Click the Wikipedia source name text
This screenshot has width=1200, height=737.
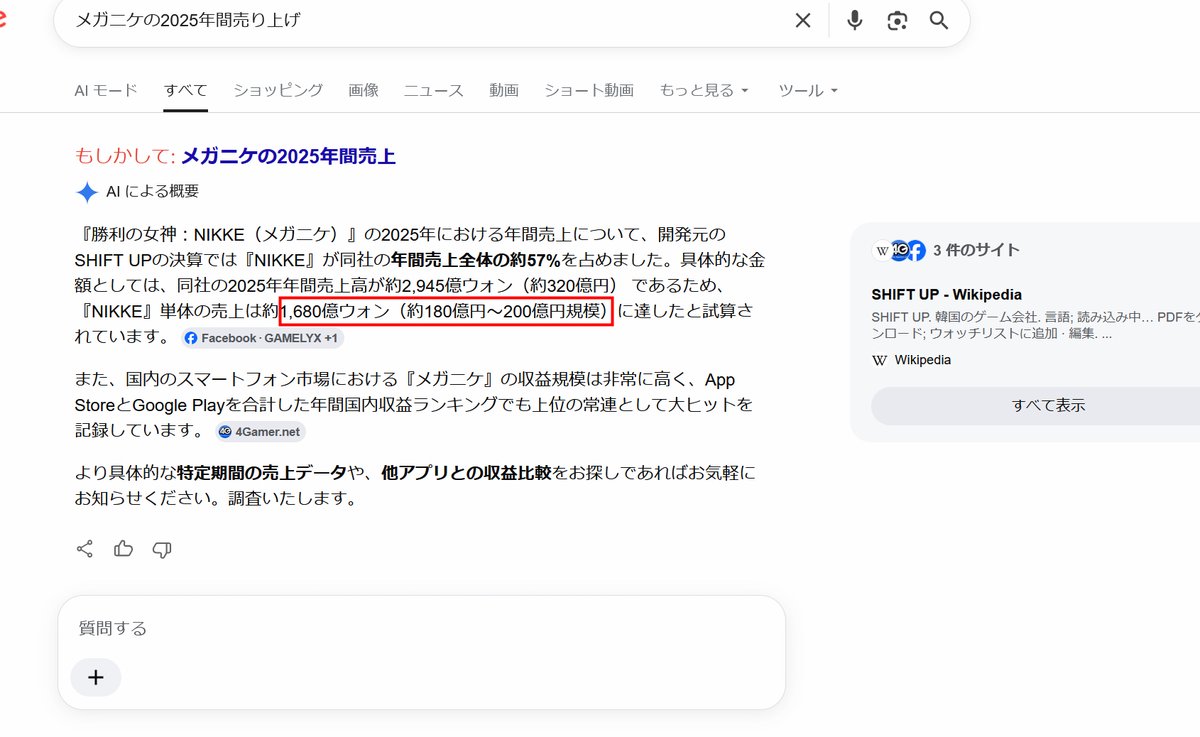click(923, 360)
